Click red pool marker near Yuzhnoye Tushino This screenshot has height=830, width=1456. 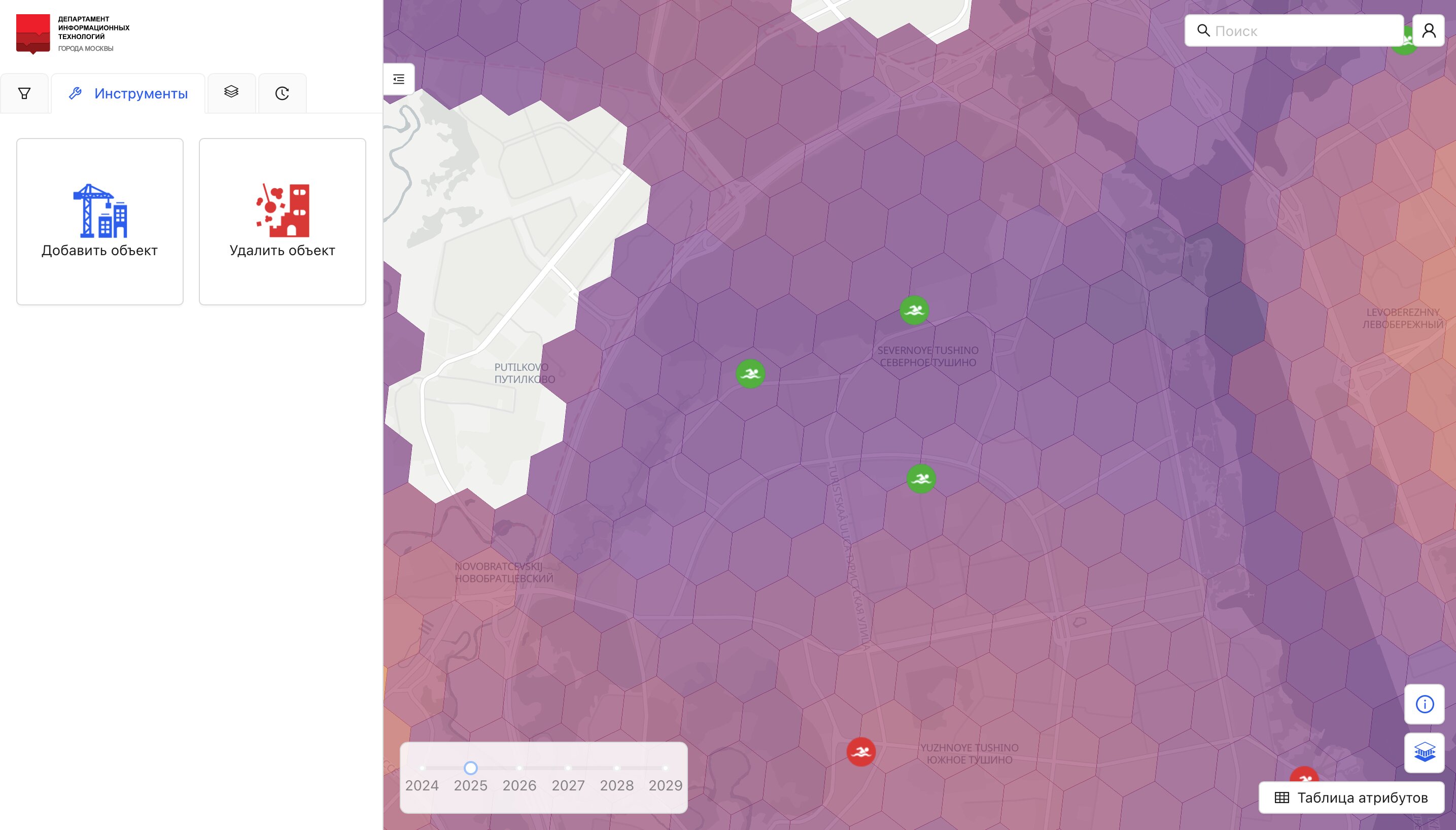point(860,752)
